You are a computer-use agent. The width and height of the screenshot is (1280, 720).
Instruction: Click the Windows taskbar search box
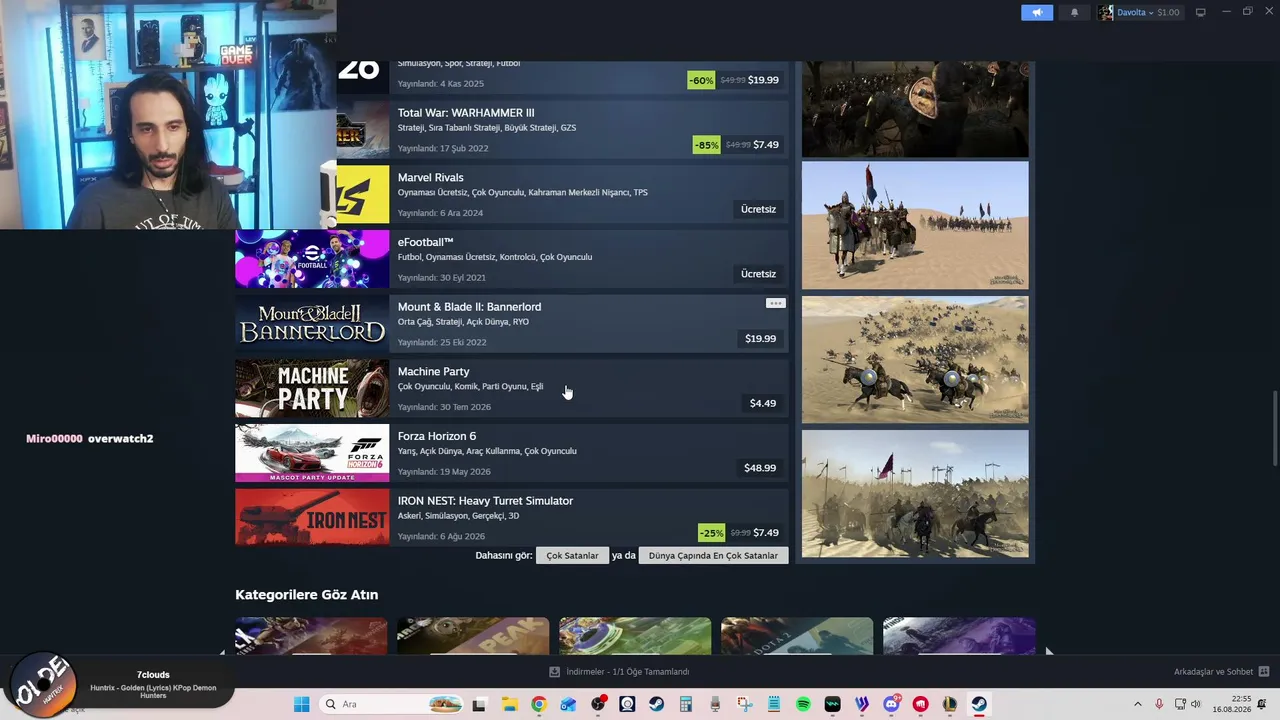[392, 704]
